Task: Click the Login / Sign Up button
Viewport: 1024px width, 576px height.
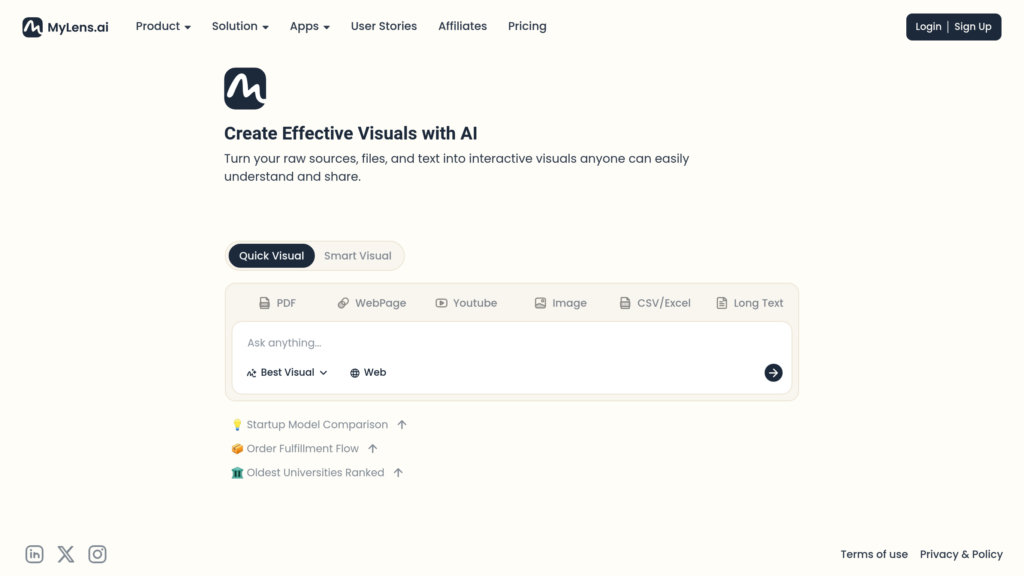Action: [x=953, y=27]
